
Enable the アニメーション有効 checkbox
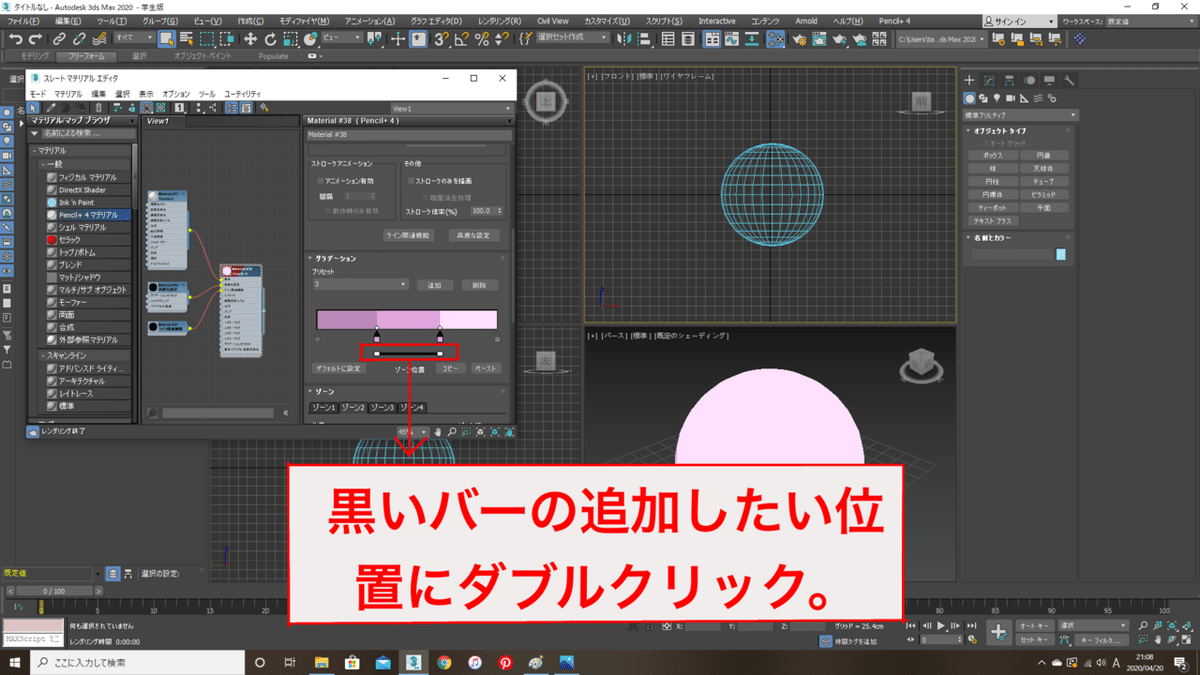coord(320,181)
